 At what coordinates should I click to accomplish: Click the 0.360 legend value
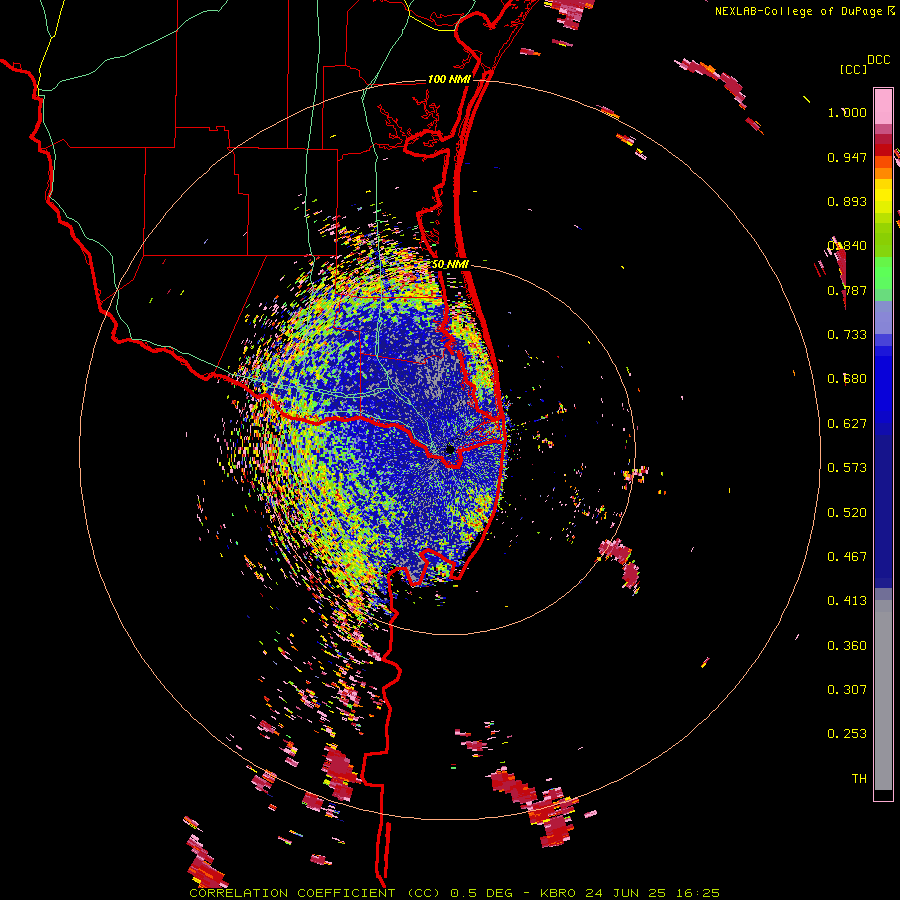847,645
